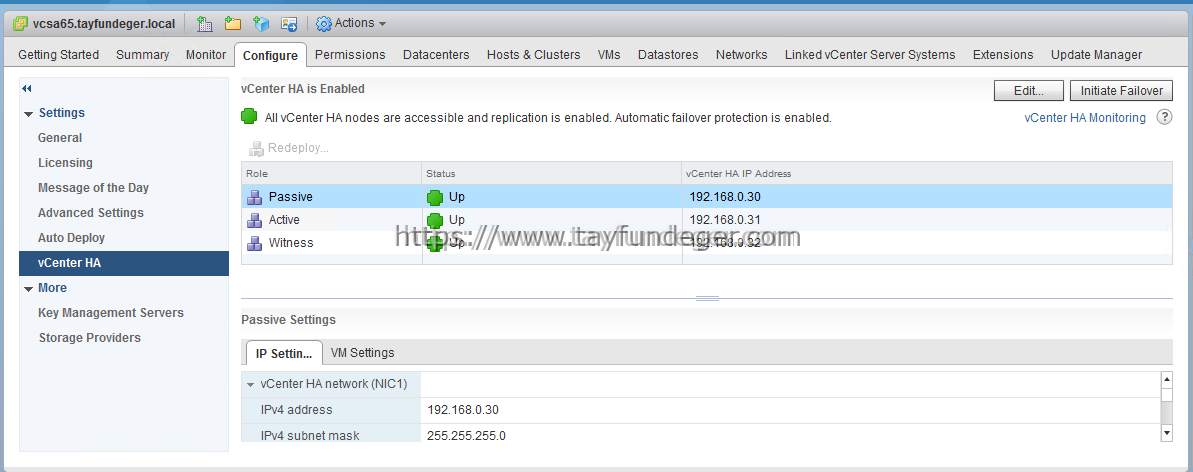1193x472 pixels.
Task: Click the Redeploy... button
Action: (288, 148)
